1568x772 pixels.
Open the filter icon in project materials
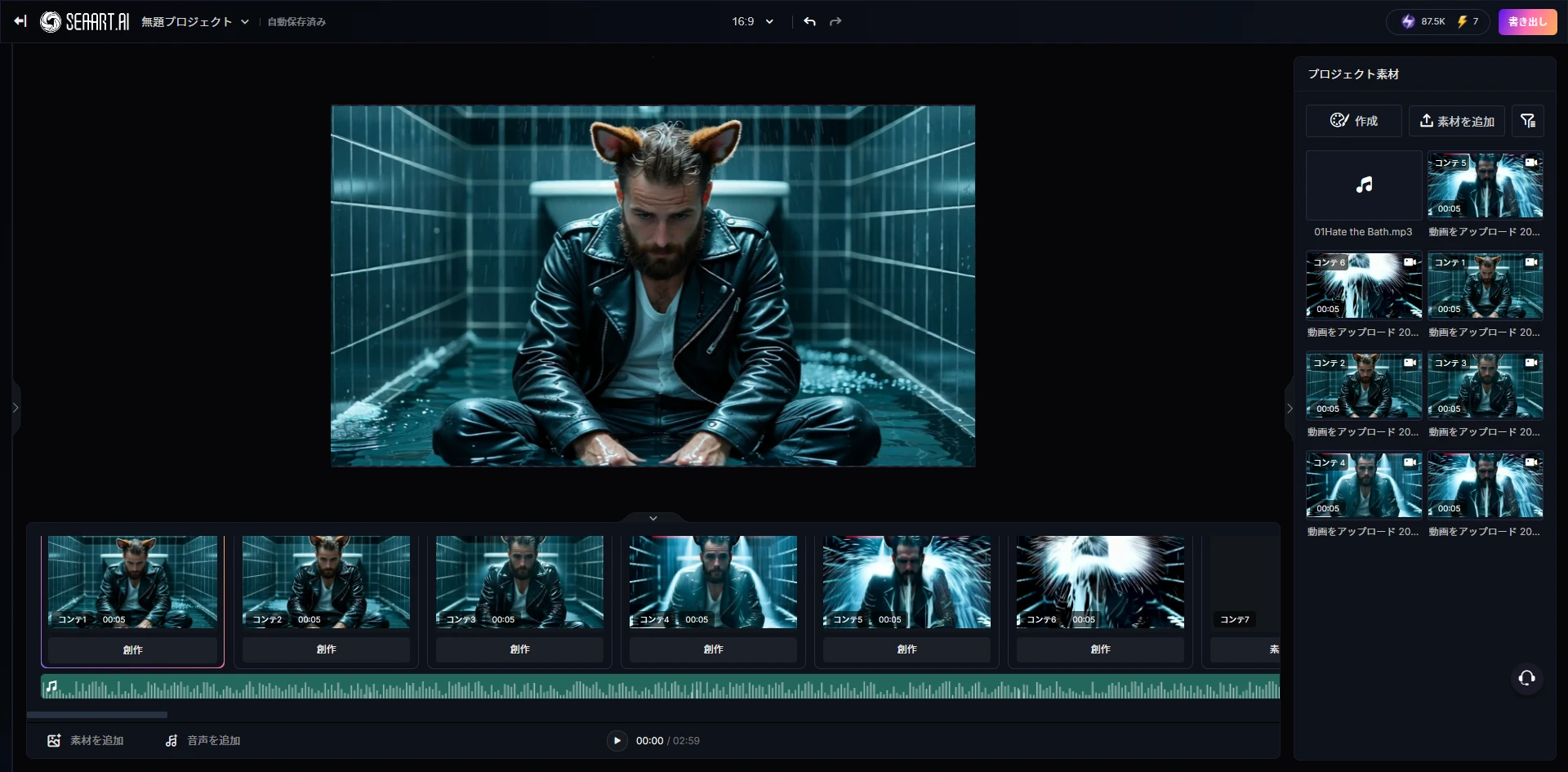pyautogui.click(x=1527, y=121)
